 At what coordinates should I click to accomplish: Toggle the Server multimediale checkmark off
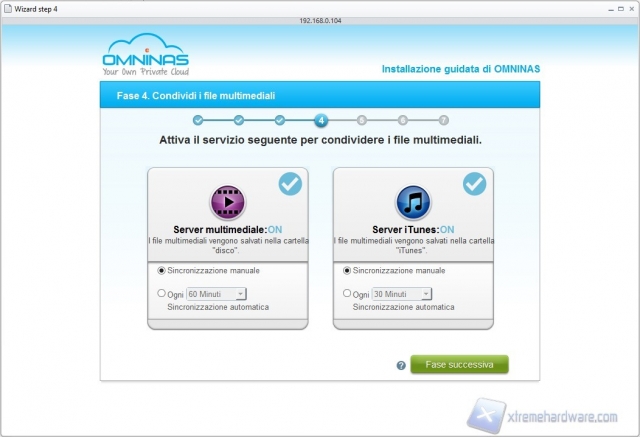289,183
